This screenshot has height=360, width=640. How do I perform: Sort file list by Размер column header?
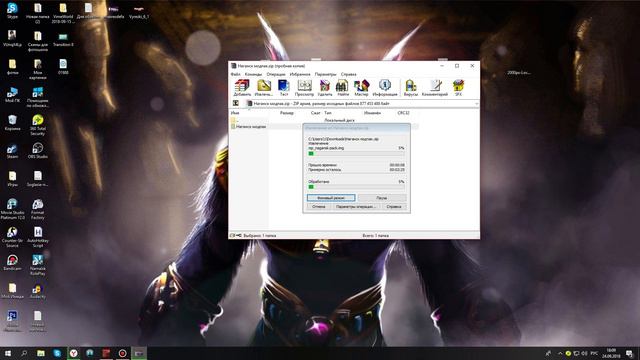(287, 113)
